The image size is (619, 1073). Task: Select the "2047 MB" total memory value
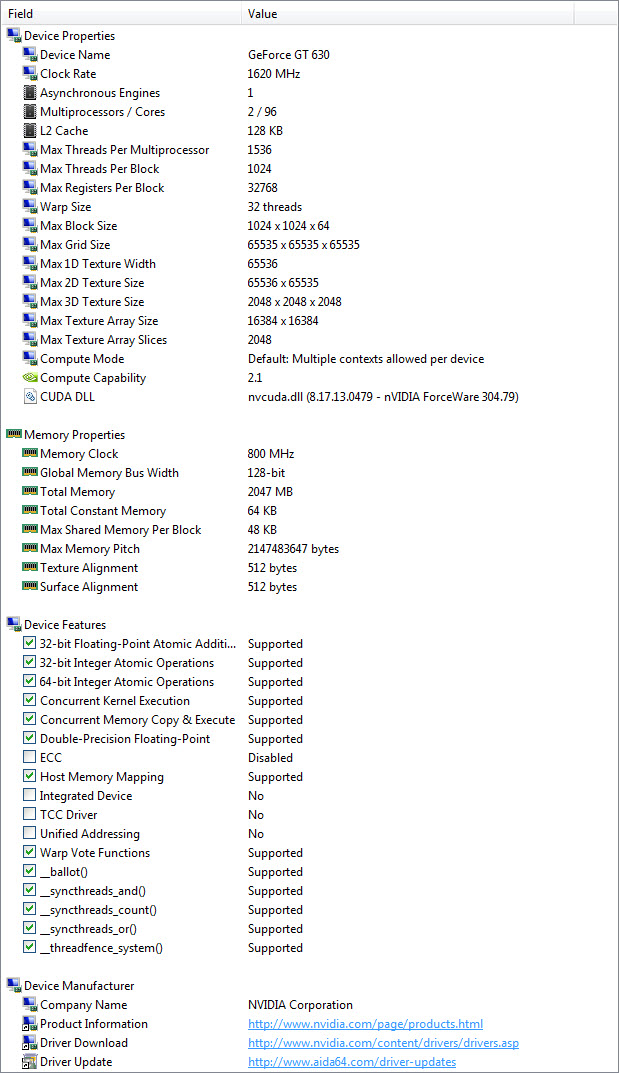pos(270,491)
